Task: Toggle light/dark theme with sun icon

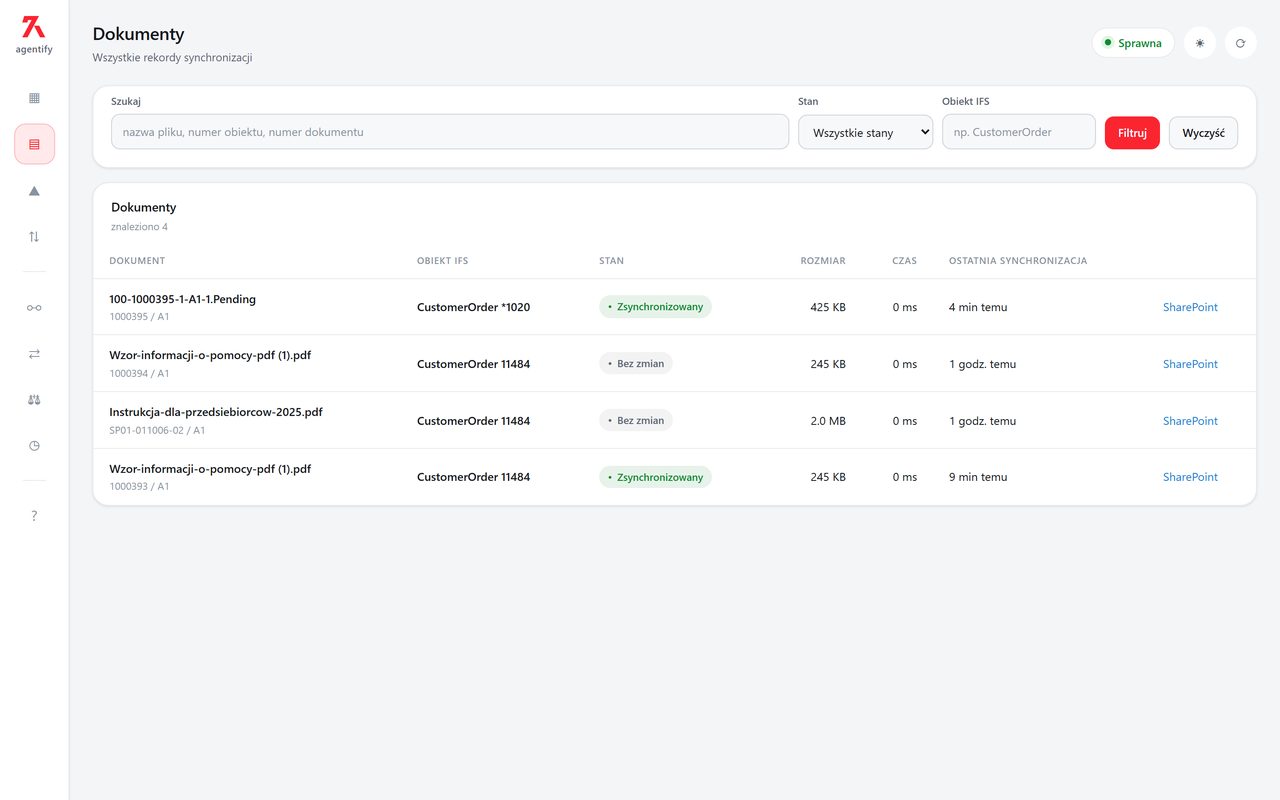Action: tap(1200, 43)
